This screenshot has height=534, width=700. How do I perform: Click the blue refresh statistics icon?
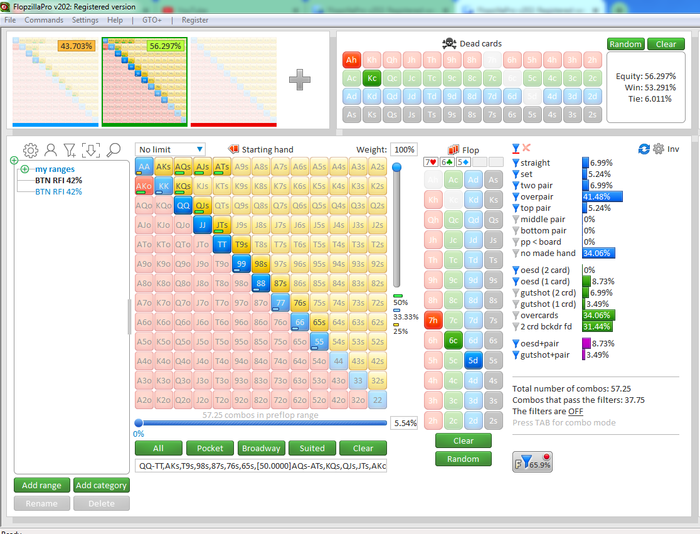click(x=644, y=149)
